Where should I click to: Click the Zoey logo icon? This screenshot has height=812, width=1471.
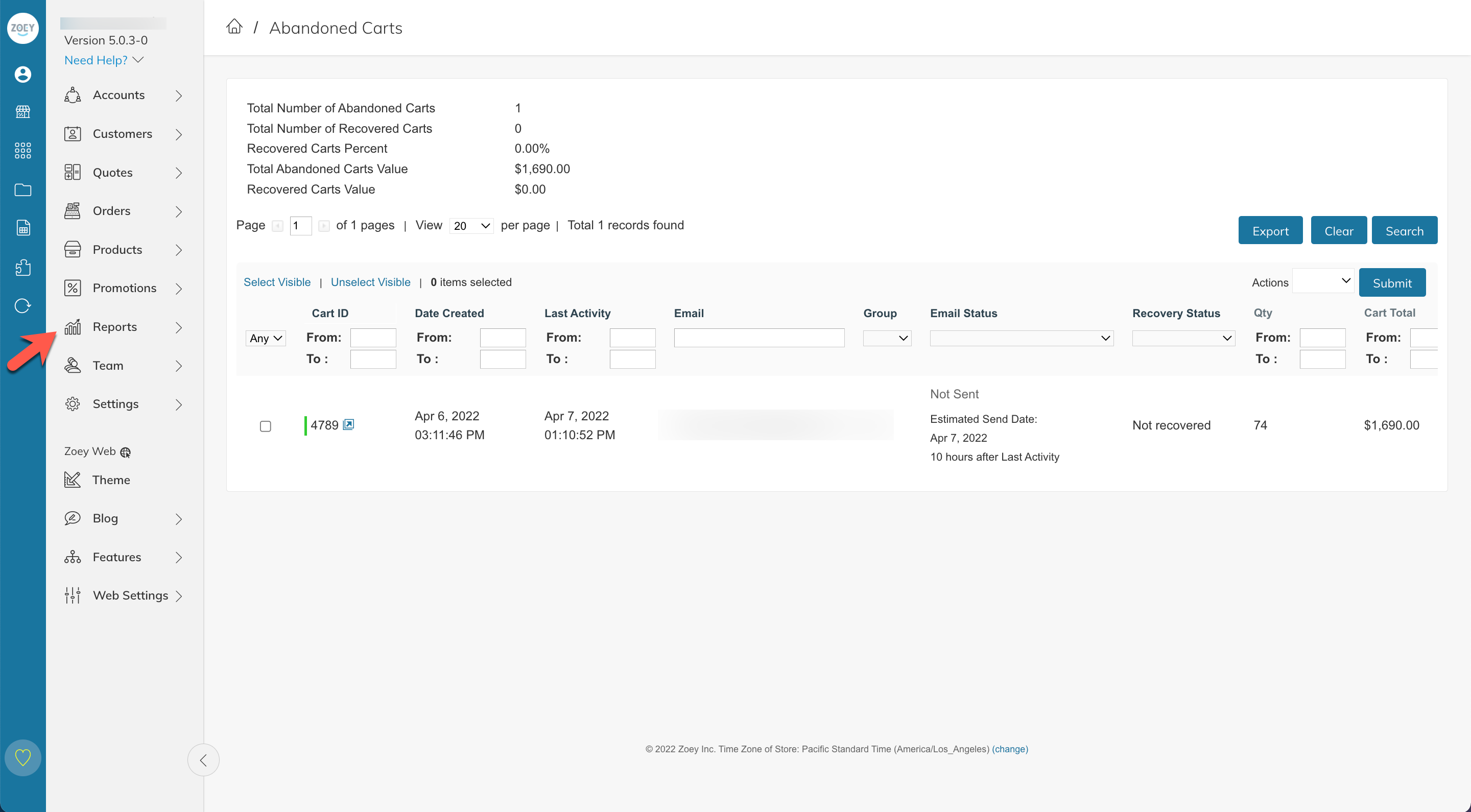(x=23, y=28)
